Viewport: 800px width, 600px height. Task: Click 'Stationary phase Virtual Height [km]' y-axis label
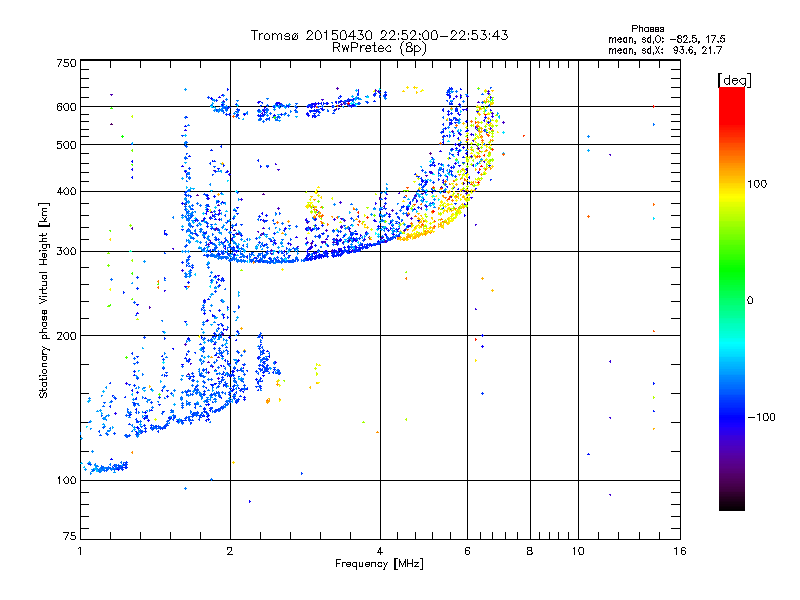44,301
